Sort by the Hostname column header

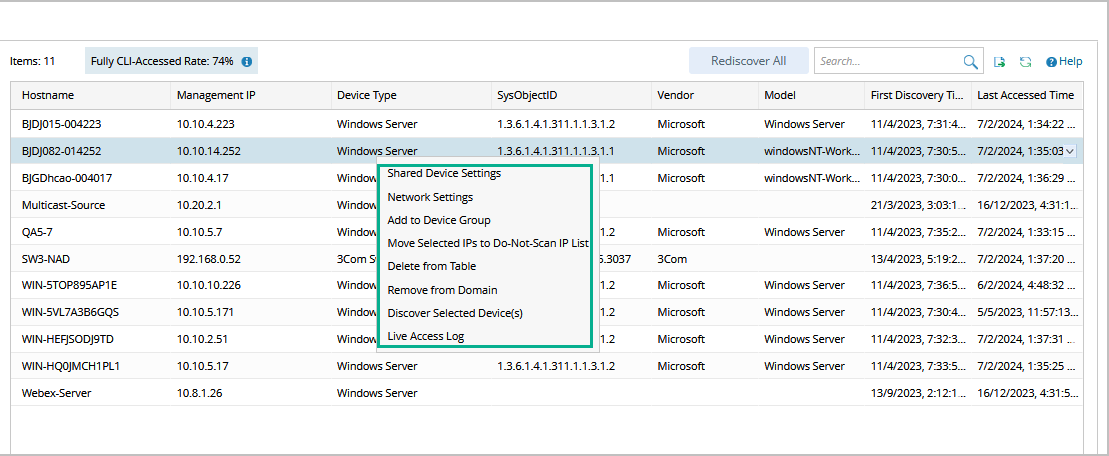click(x=48, y=95)
